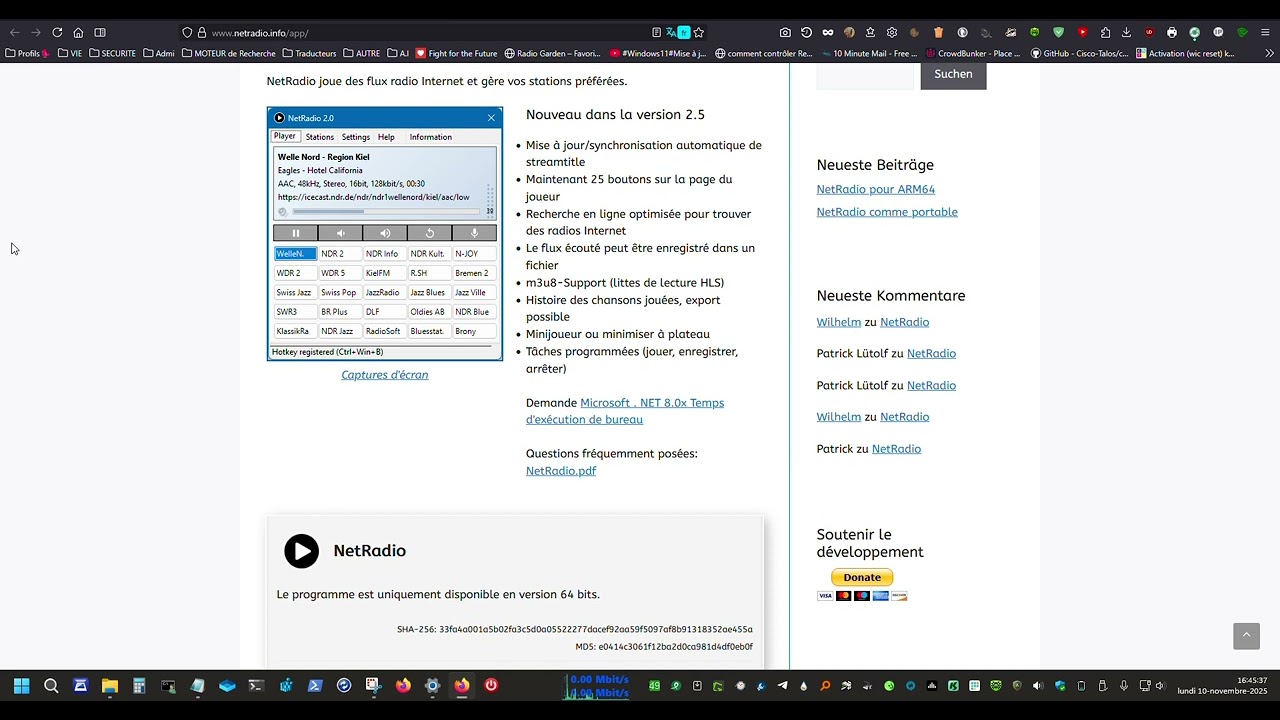Click network speed meter on taskbar
Viewport: 1280px width, 720px height.
[x=598, y=686]
